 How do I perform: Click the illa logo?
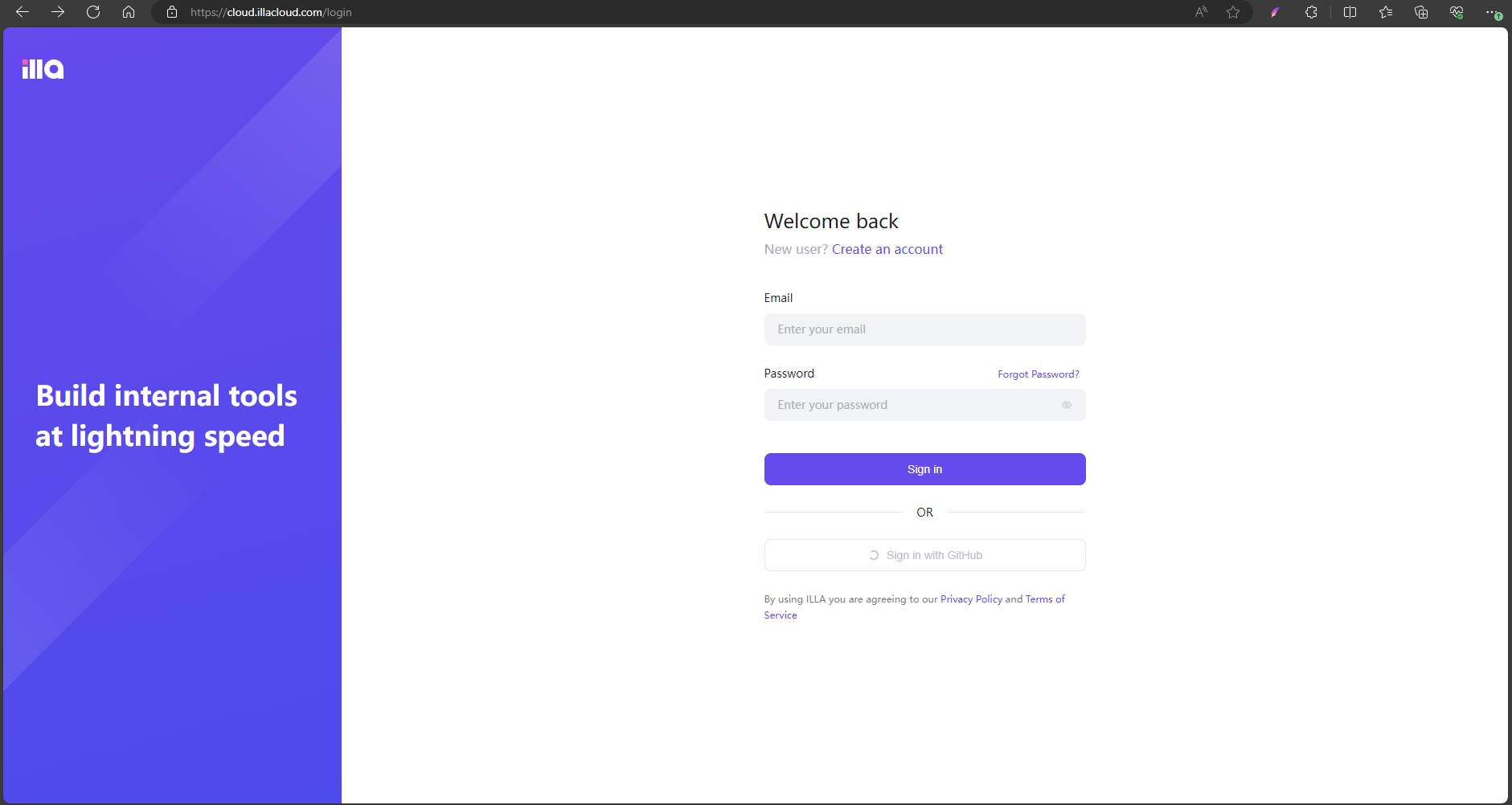click(x=41, y=68)
